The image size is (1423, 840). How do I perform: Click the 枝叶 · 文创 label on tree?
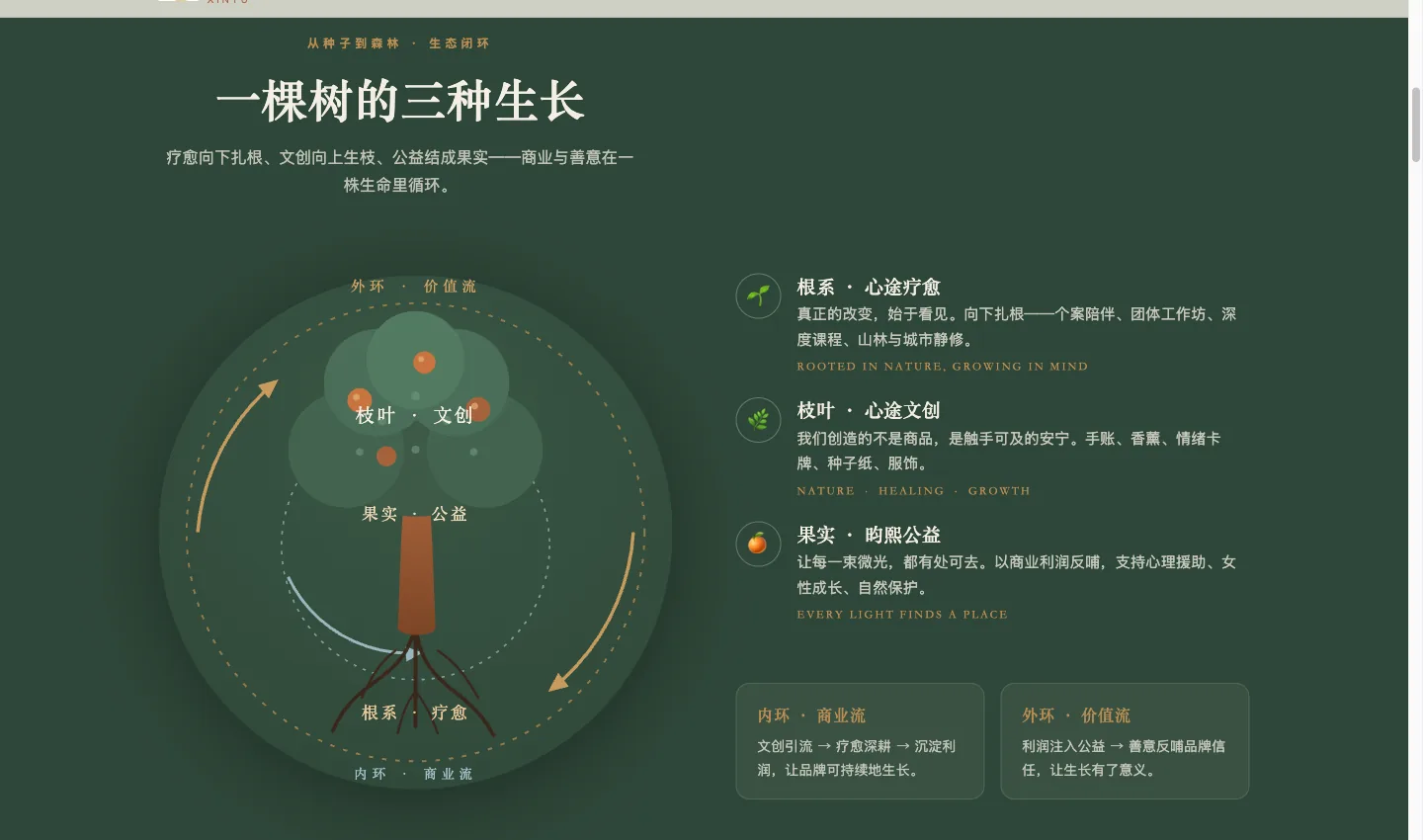[x=414, y=415]
